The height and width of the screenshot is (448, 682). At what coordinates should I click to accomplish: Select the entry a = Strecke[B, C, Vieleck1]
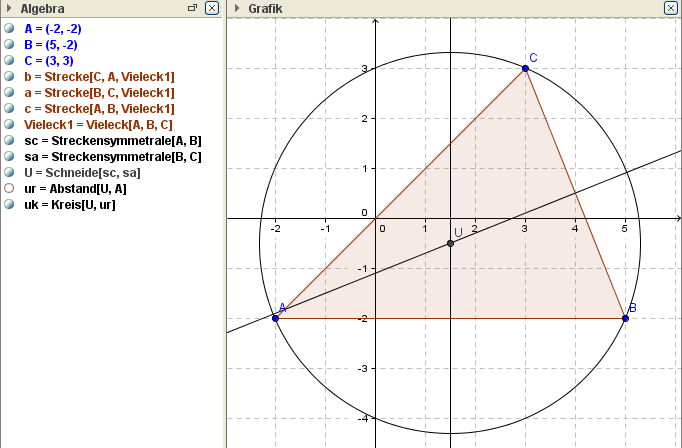[x=98, y=92]
